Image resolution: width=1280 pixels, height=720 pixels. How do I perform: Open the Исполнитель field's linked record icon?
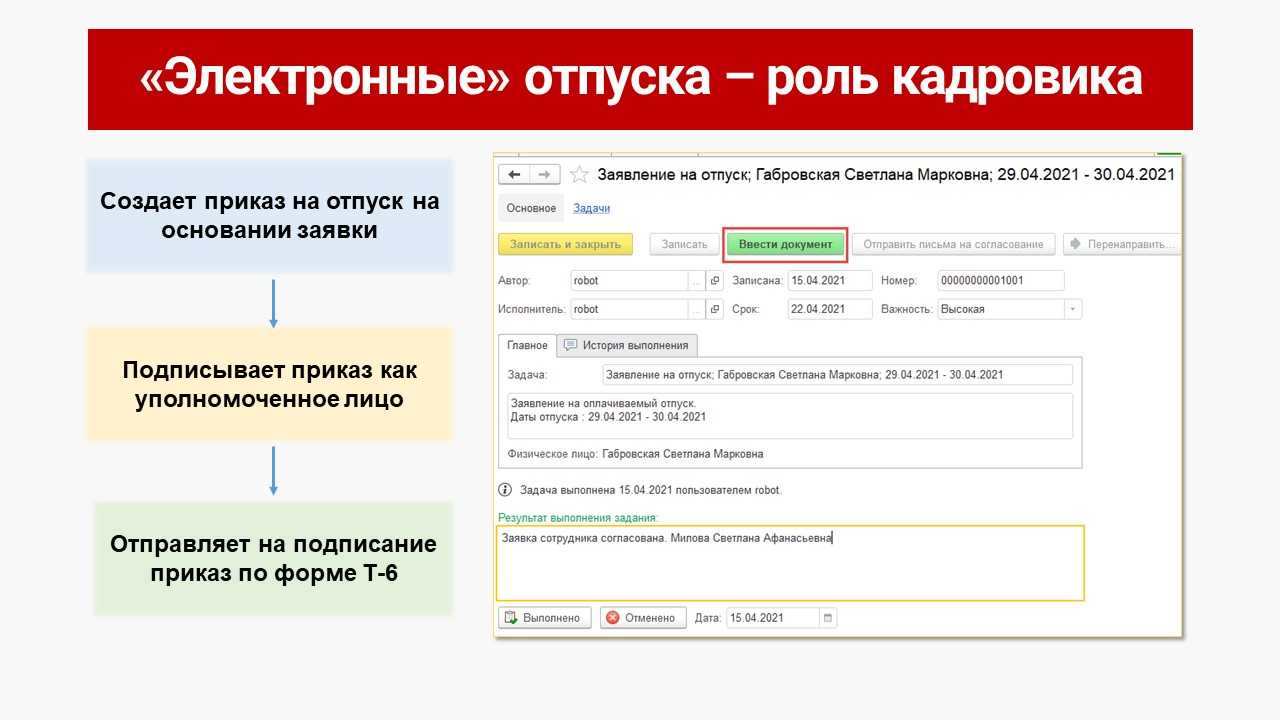click(x=715, y=309)
